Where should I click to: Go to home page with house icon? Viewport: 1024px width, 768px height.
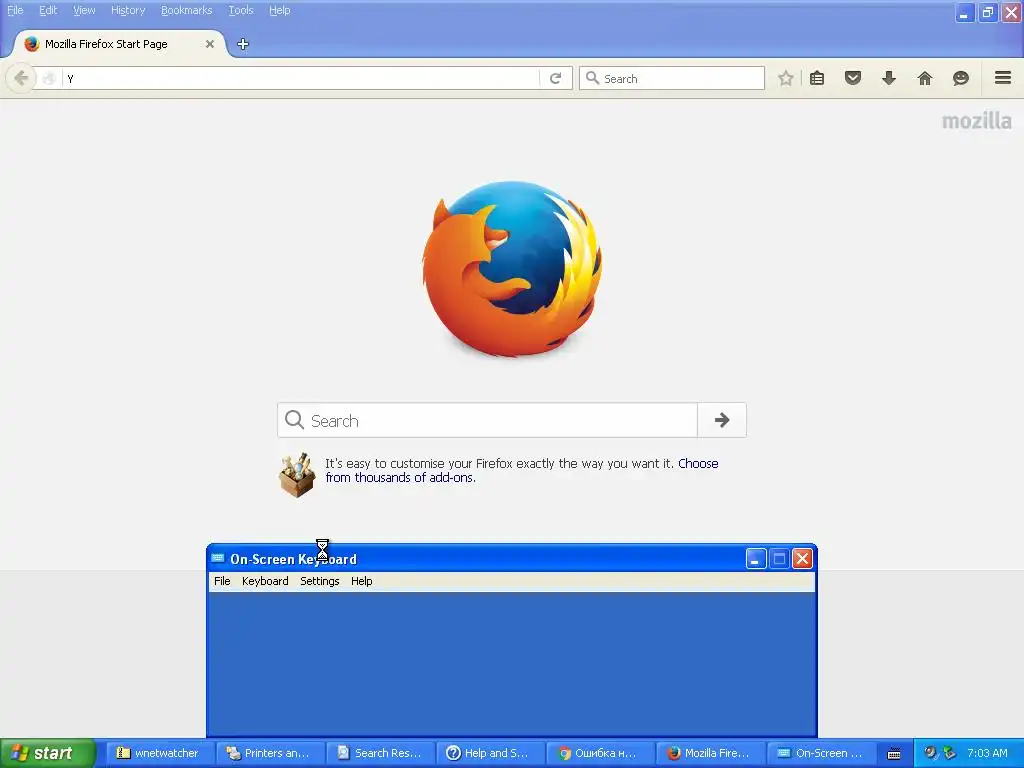coord(925,78)
